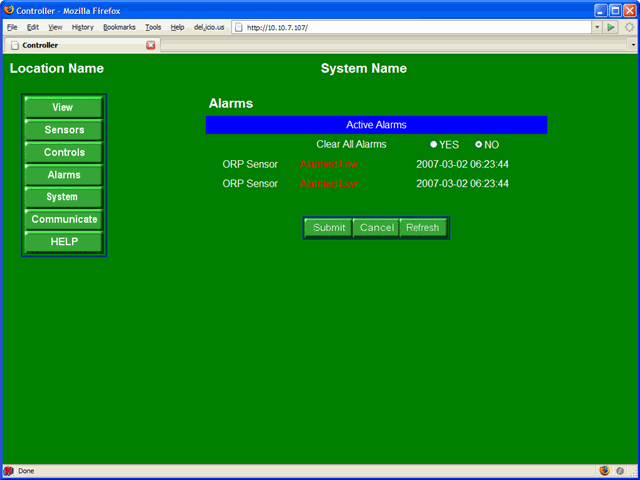The width and height of the screenshot is (640, 480).
Task: Go to Communicate in the sidebar
Action: [64, 219]
